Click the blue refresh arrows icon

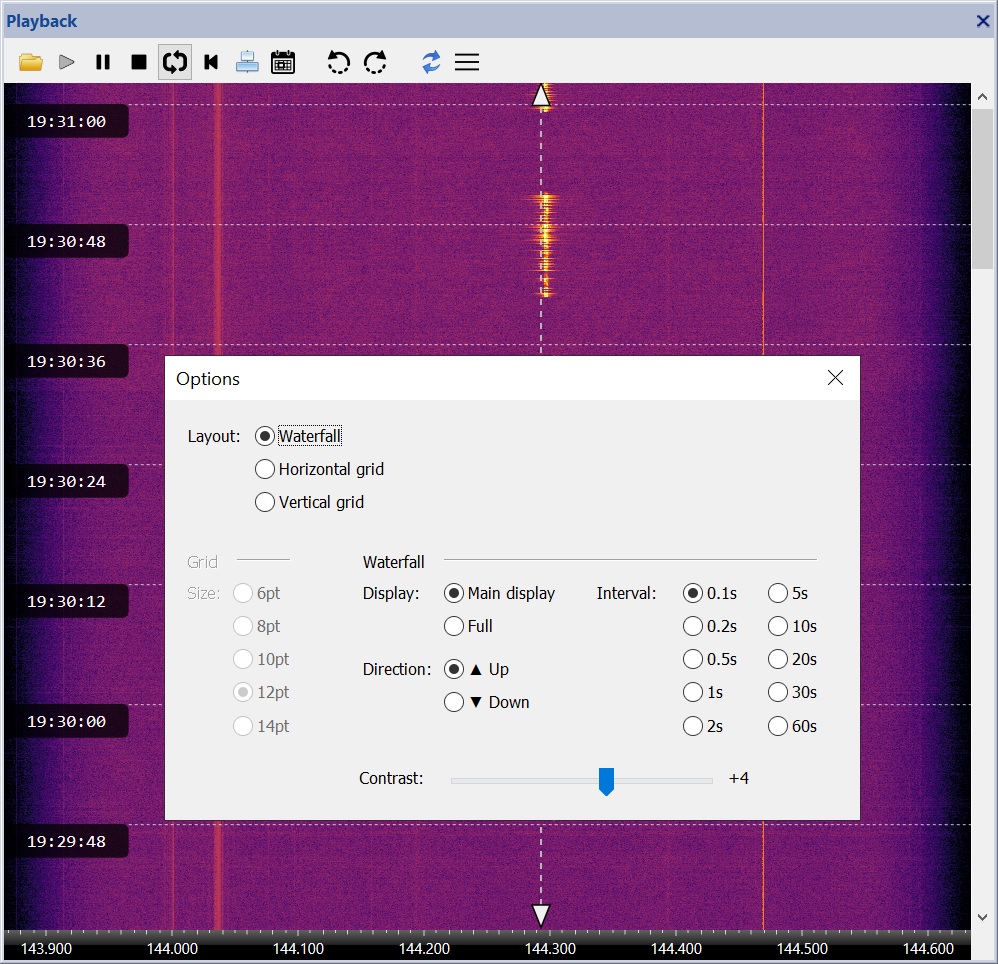[431, 63]
